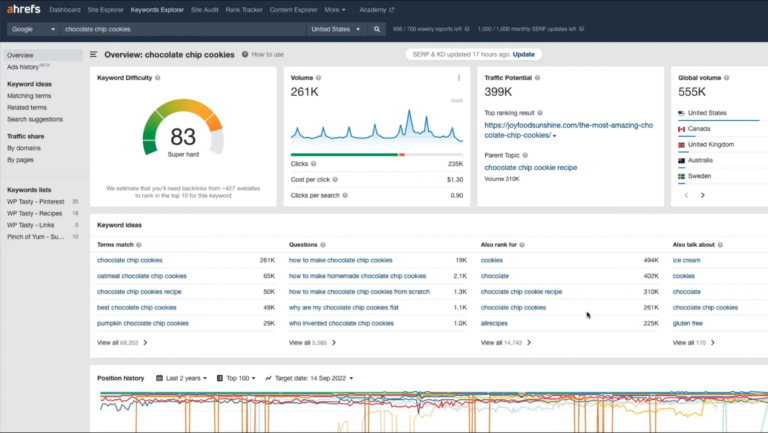Open Last 2 years date range dropdown
The height and width of the screenshot is (433, 768).
pyautogui.click(x=182, y=378)
